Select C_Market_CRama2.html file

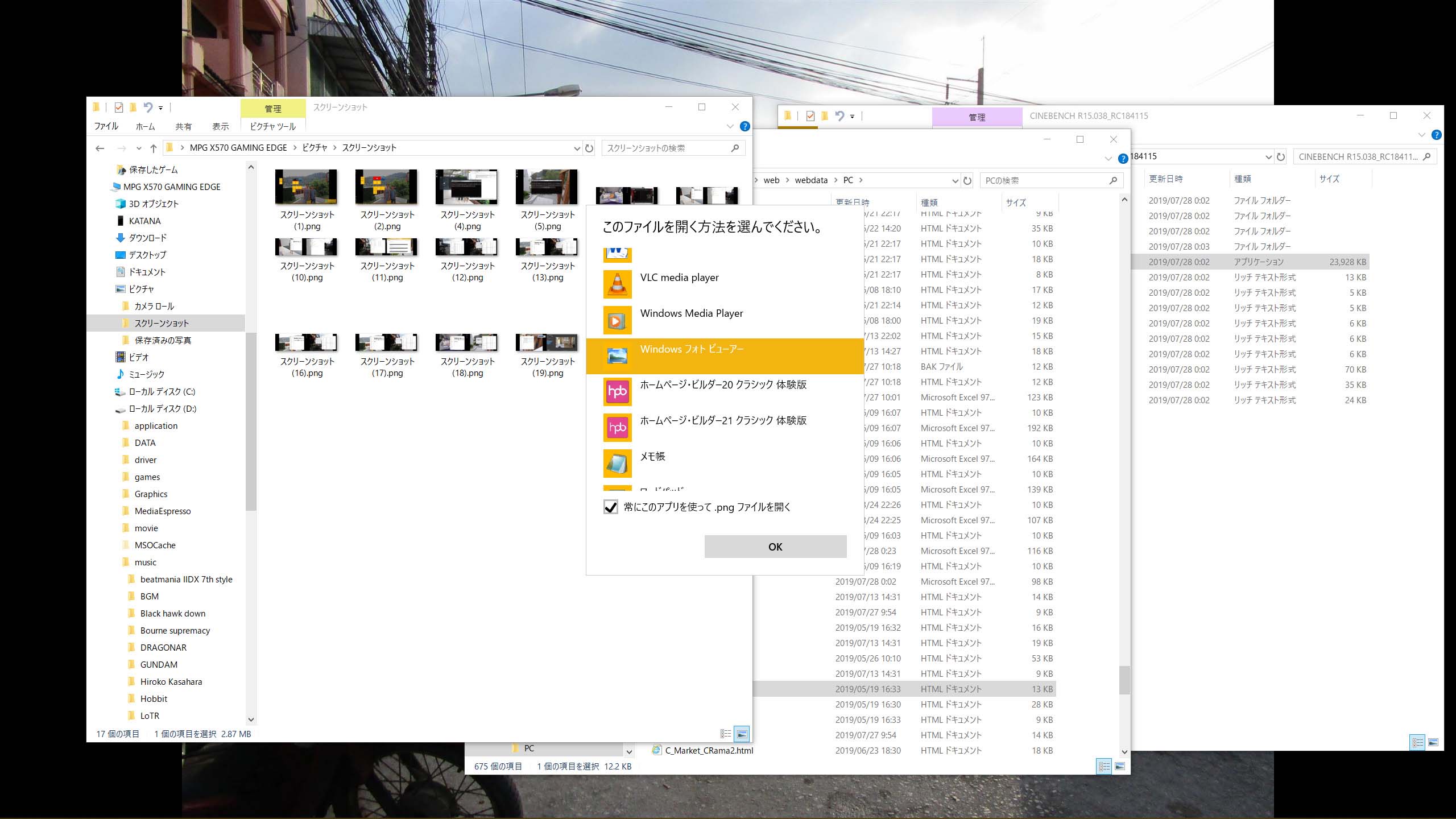click(x=703, y=750)
